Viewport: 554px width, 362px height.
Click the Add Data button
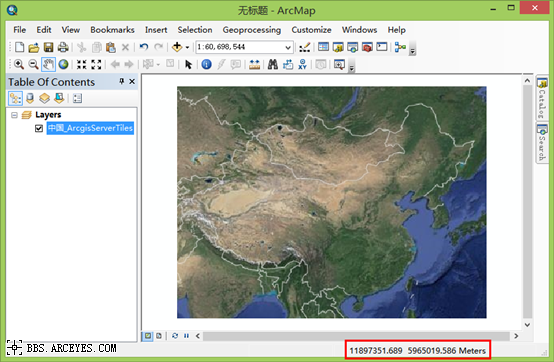click(177, 47)
